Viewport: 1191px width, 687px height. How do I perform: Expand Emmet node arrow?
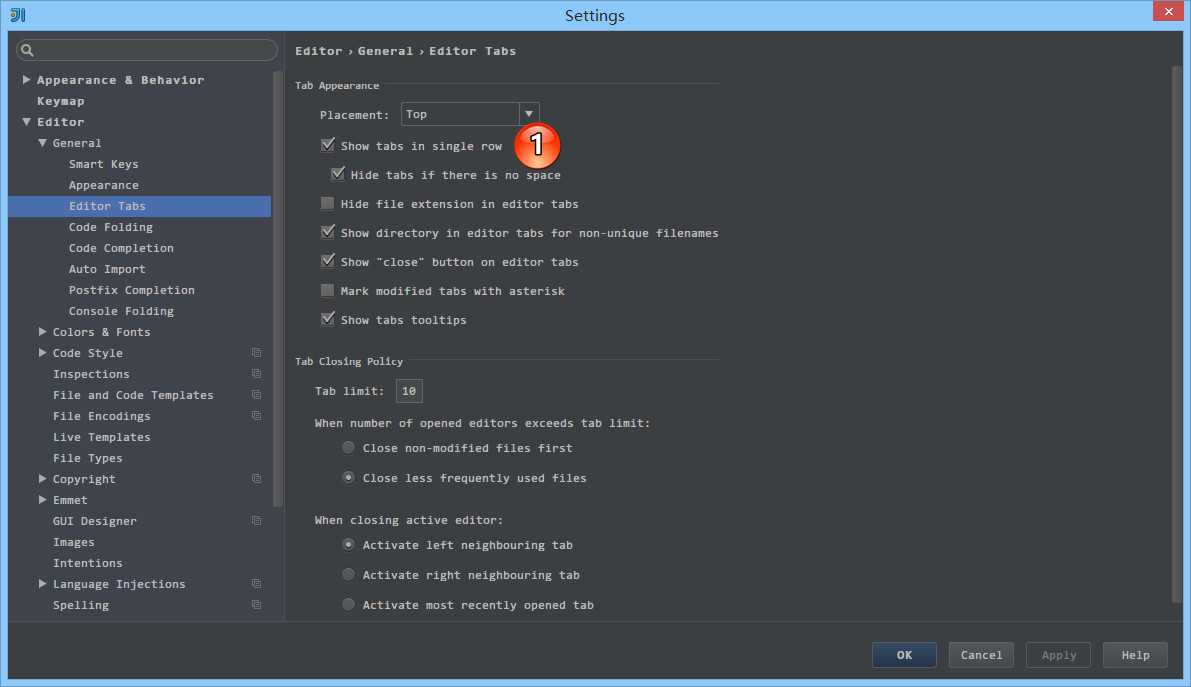click(43, 500)
